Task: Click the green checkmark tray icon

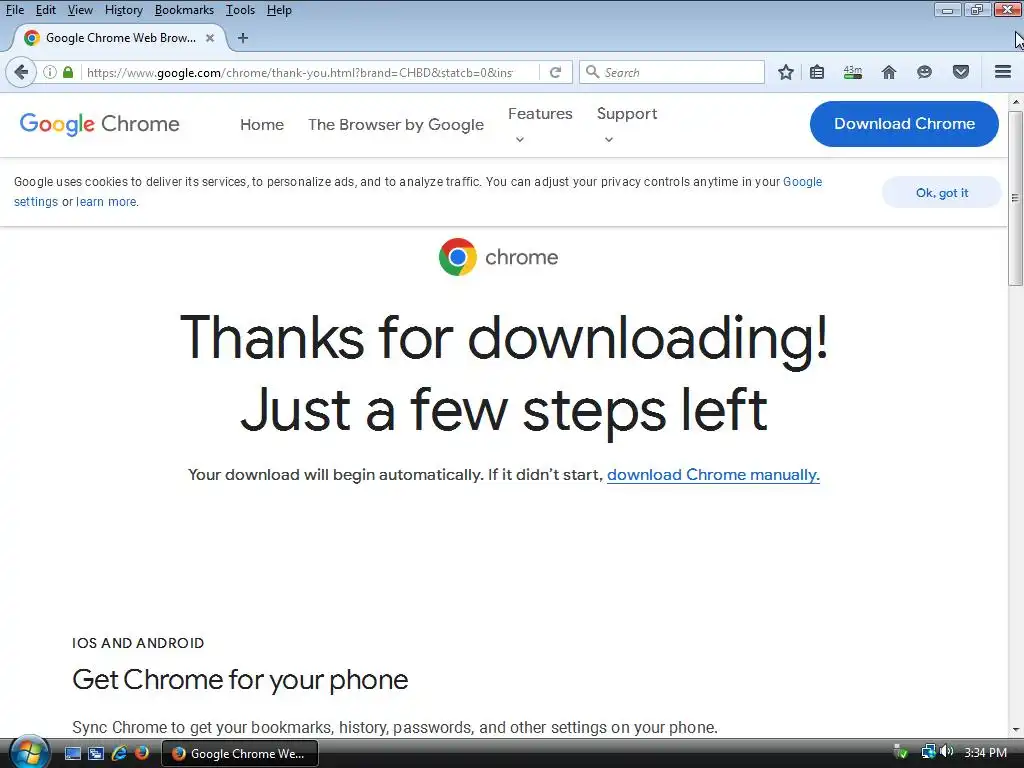Action: (901, 752)
